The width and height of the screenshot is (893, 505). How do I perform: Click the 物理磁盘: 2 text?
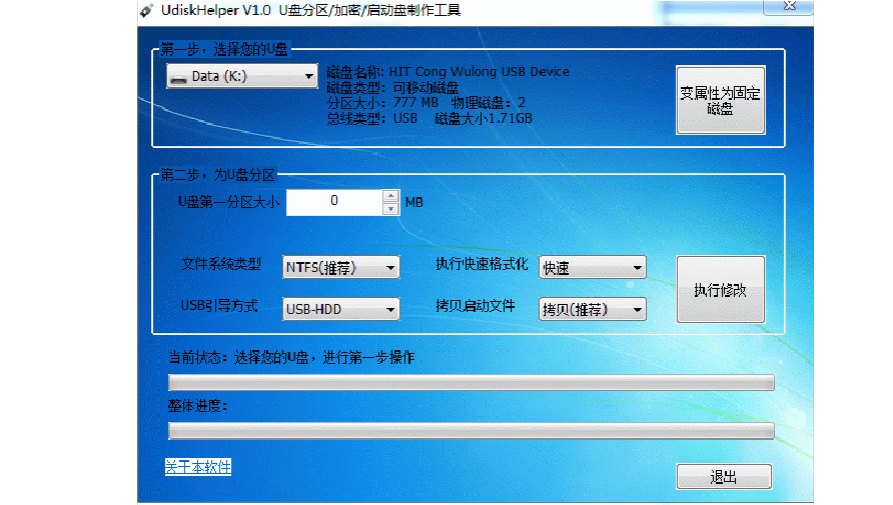[x=488, y=103]
